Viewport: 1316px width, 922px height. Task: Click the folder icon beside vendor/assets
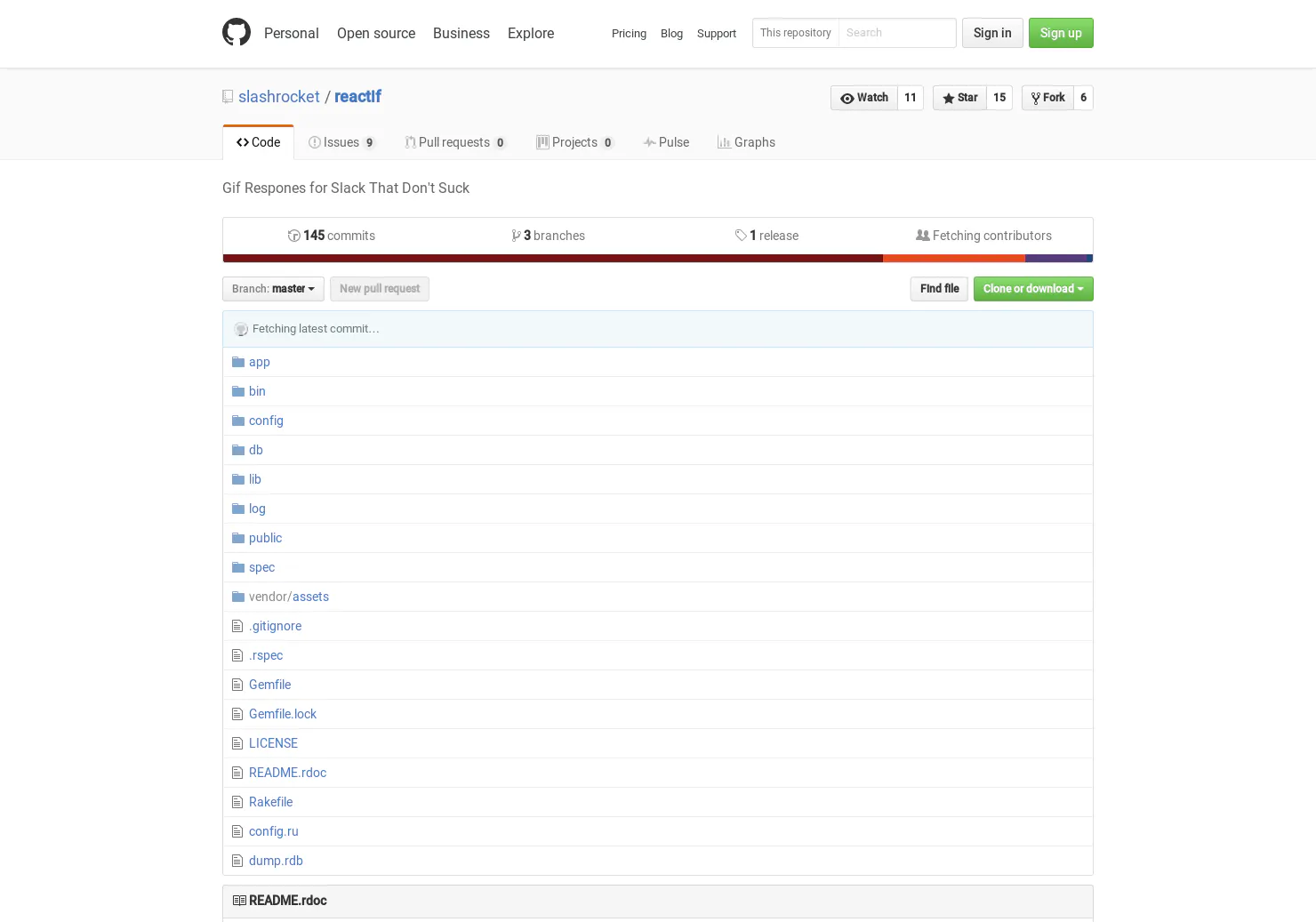pyautogui.click(x=238, y=597)
